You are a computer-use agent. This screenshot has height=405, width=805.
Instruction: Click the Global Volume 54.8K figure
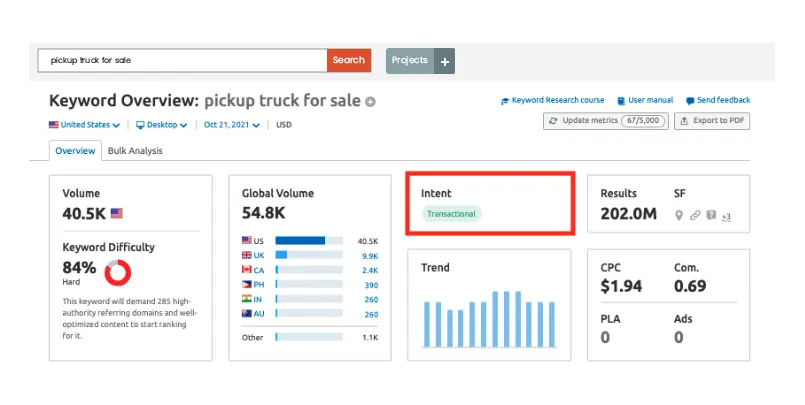(263, 213)
